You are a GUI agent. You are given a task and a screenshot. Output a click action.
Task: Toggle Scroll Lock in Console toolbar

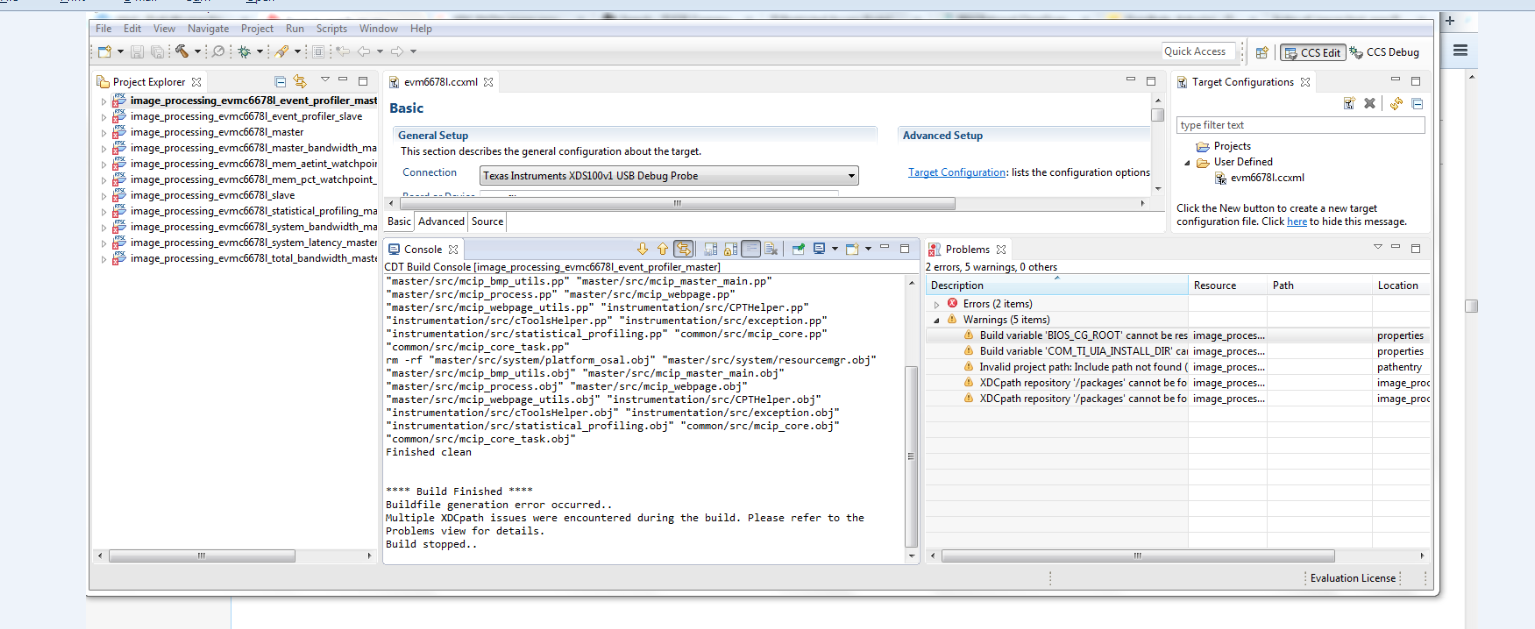[731, 249]
